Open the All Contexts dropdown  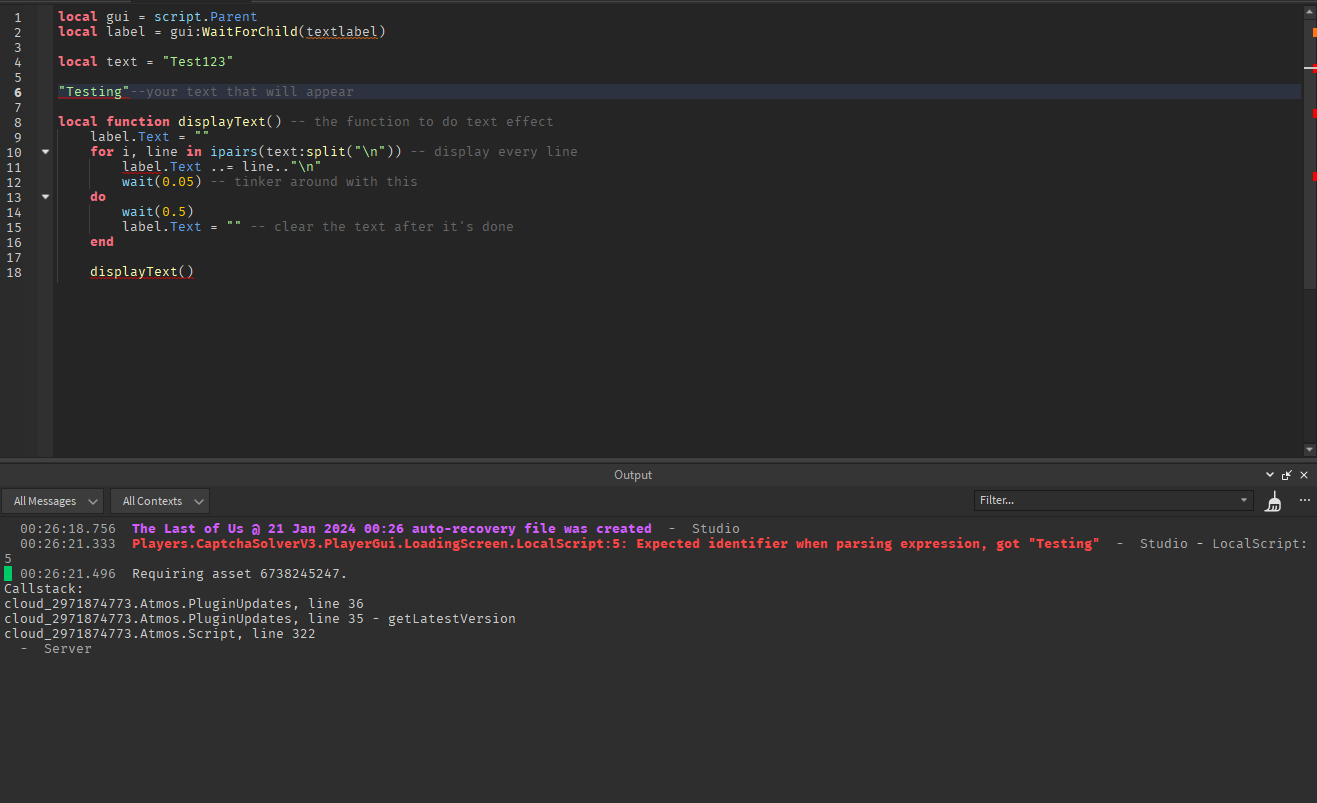click(159, 500)
